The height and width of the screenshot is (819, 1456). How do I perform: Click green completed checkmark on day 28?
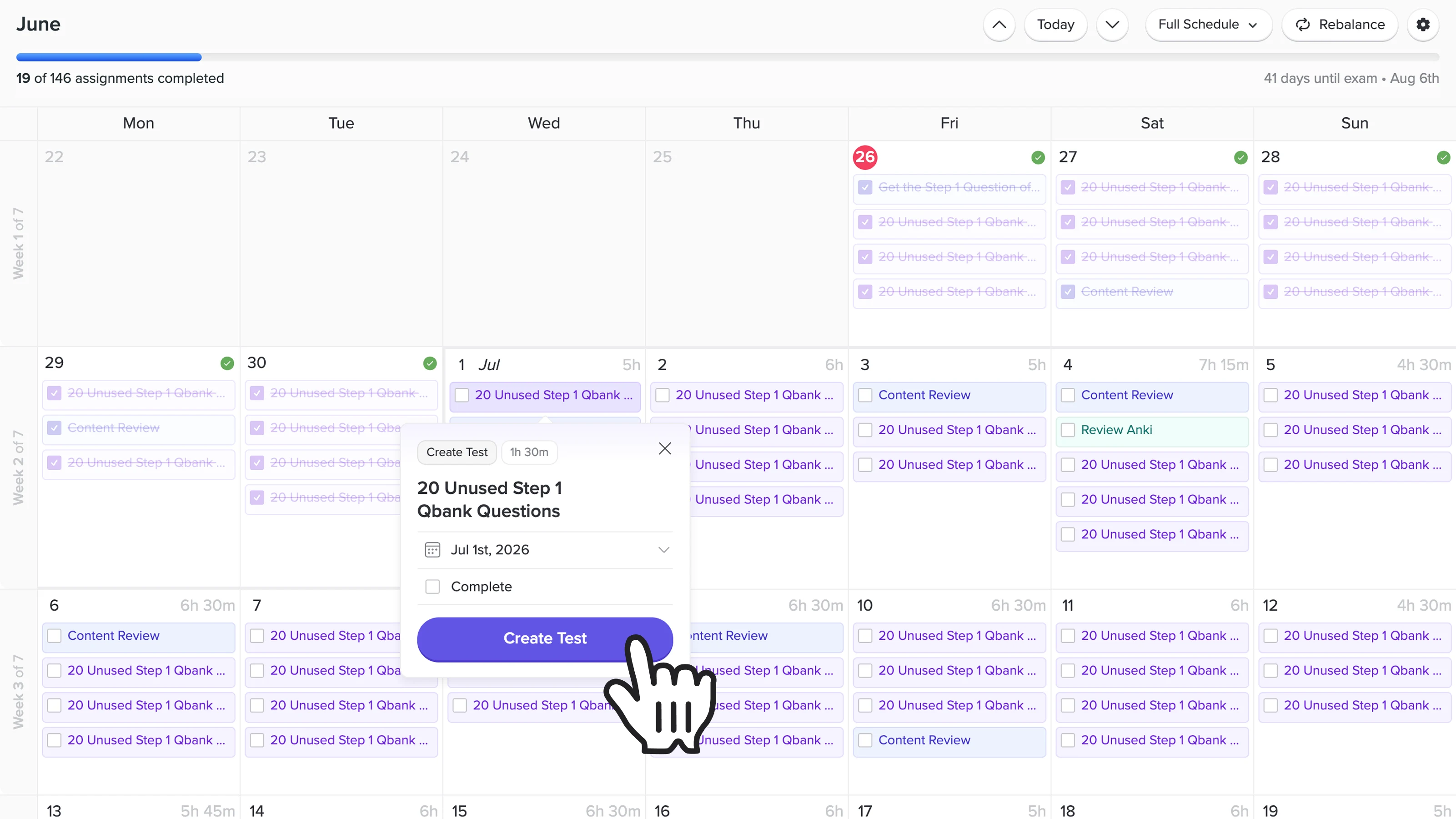click(1443, 157)
